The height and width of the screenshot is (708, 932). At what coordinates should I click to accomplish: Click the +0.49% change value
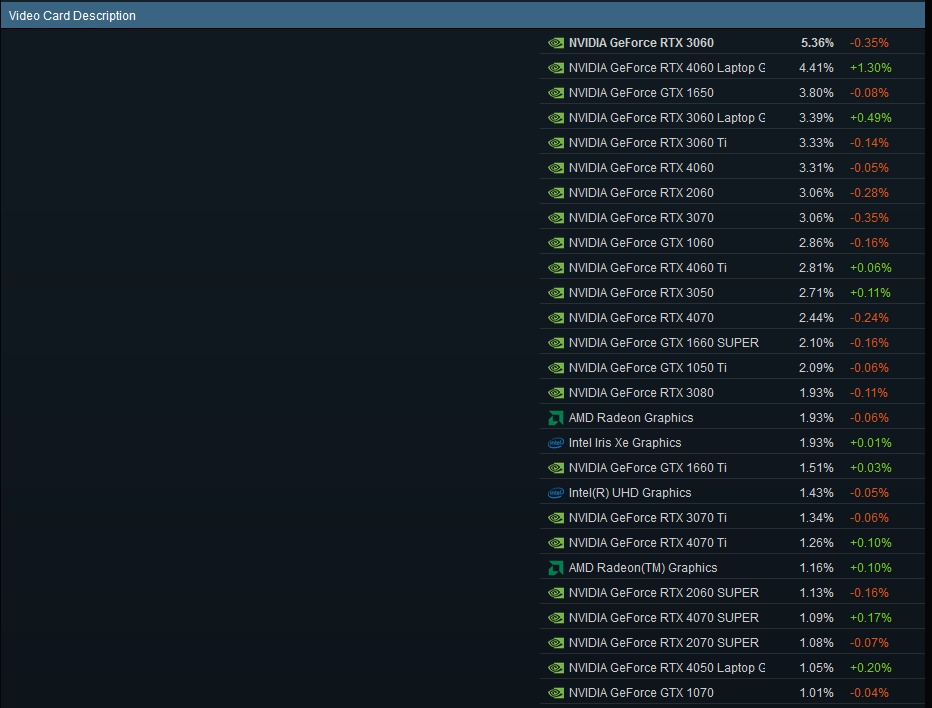point(871,118)
